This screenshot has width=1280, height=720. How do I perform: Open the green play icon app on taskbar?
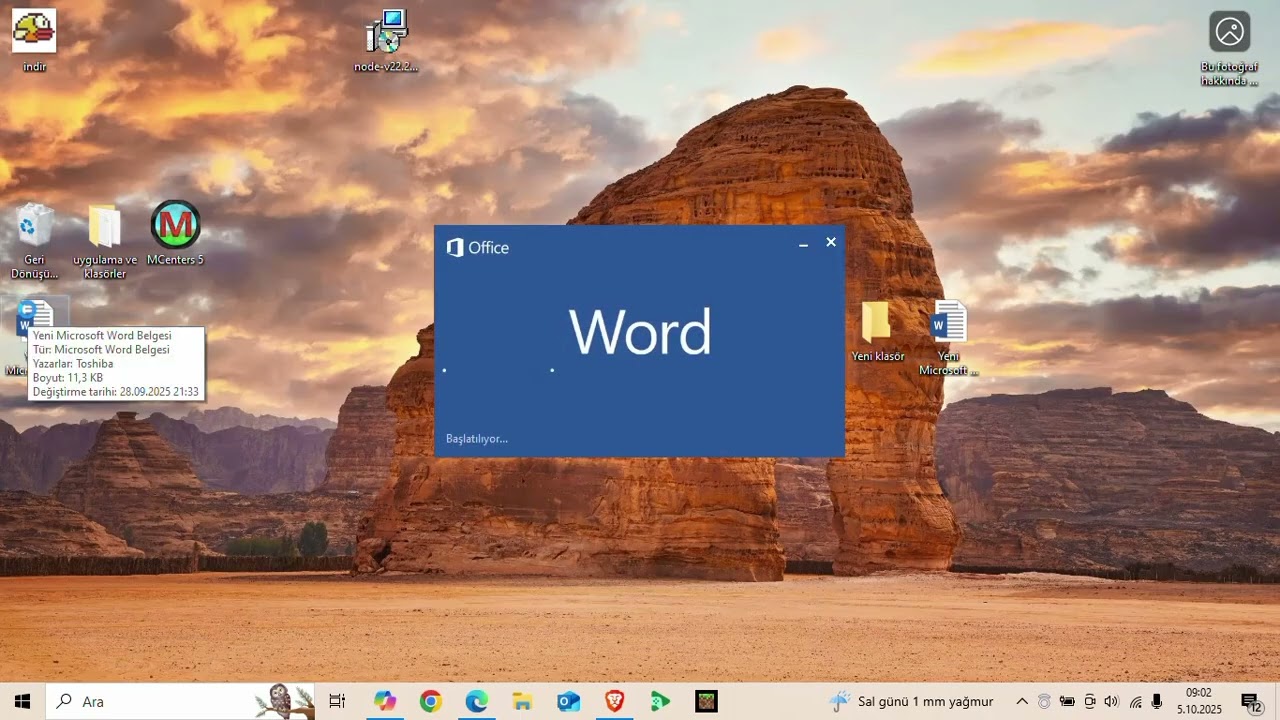[661, 701]
